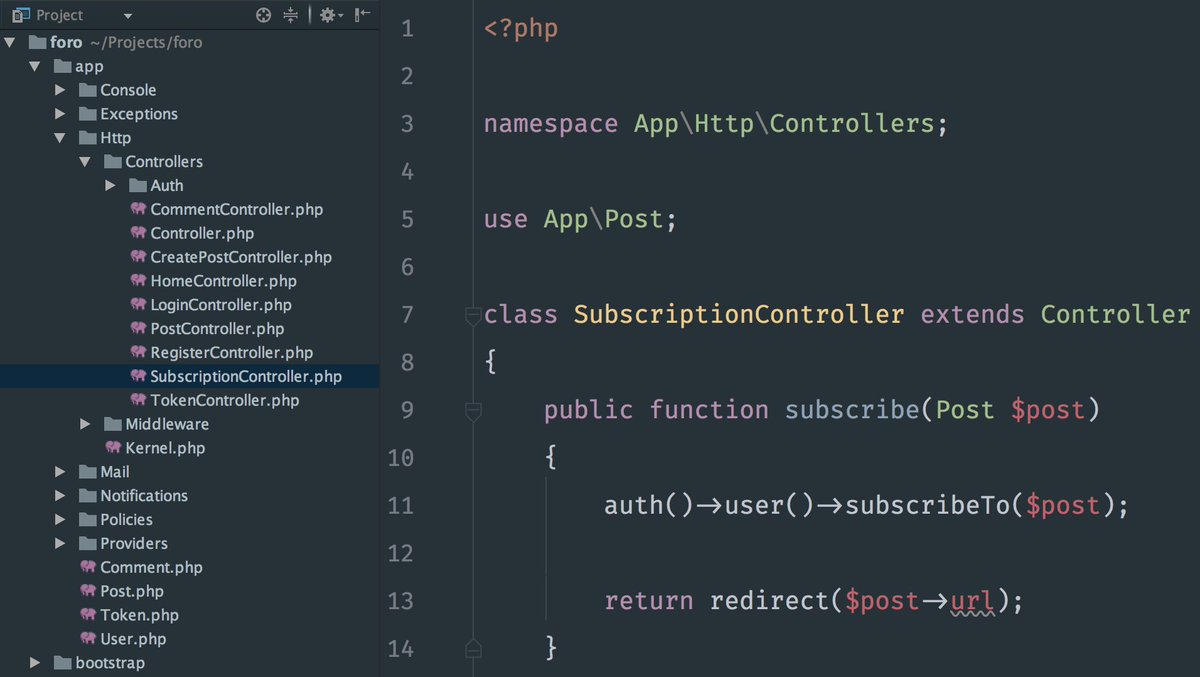1200x677 pixels.
Task: Collapse the app folder arrow
Action: coord(35,66)
